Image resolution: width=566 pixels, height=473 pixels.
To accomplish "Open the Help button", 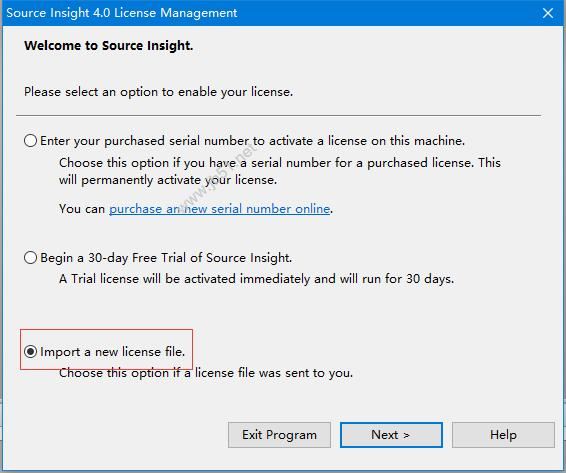I will (503, 435).
